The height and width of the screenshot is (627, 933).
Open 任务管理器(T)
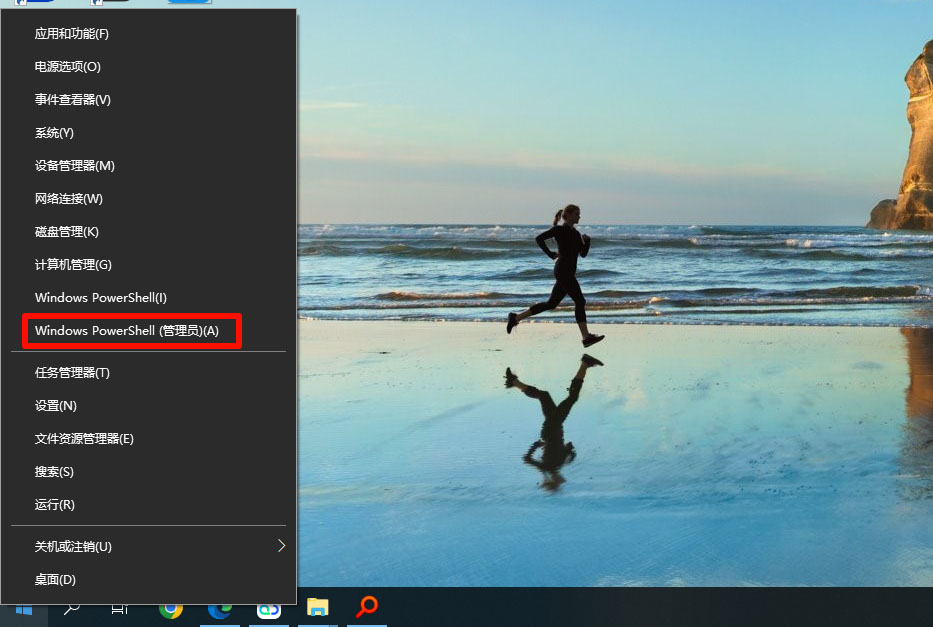tap(72, 373)
